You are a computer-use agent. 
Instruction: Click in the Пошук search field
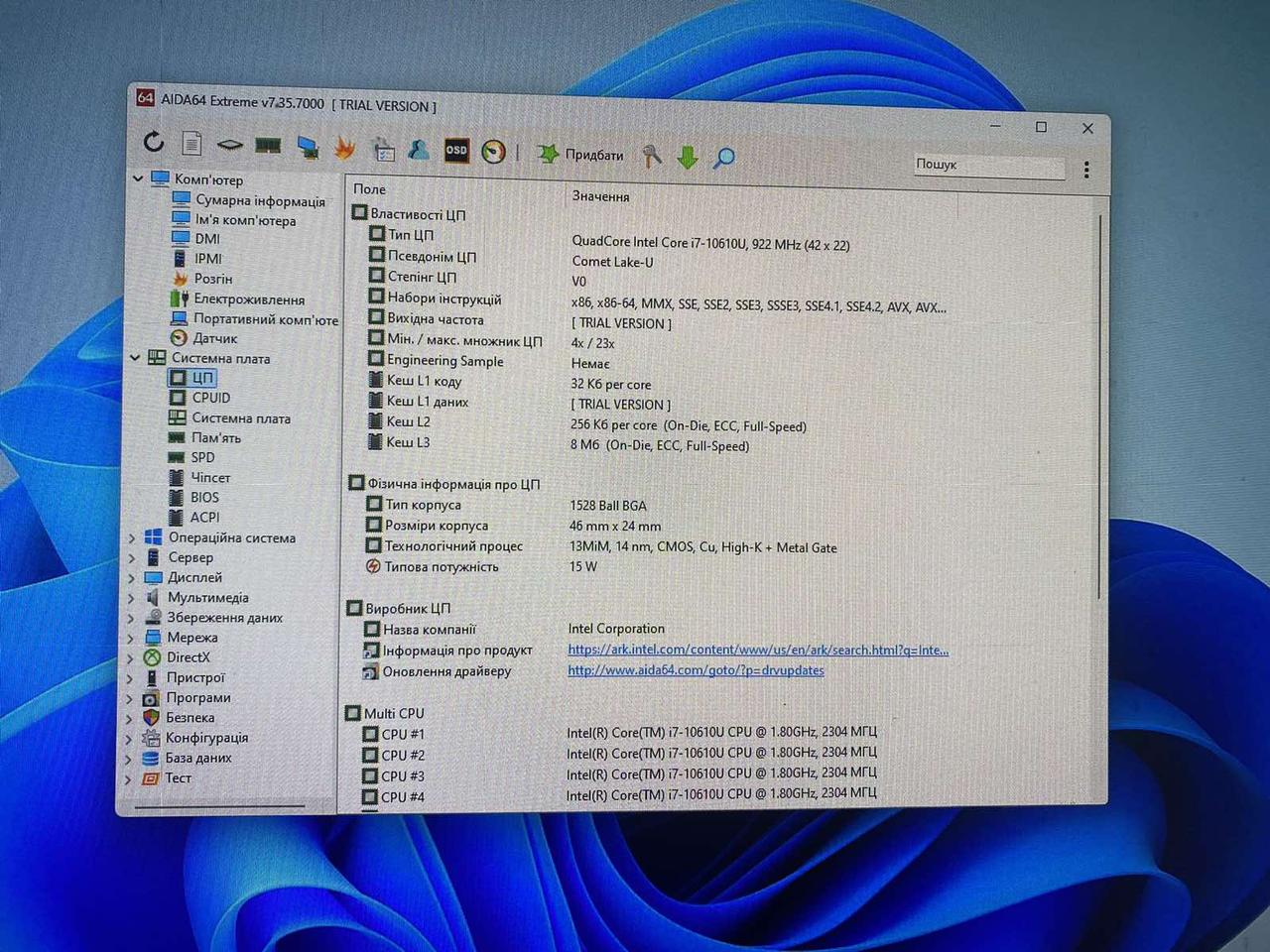click(x=989, y=165)
